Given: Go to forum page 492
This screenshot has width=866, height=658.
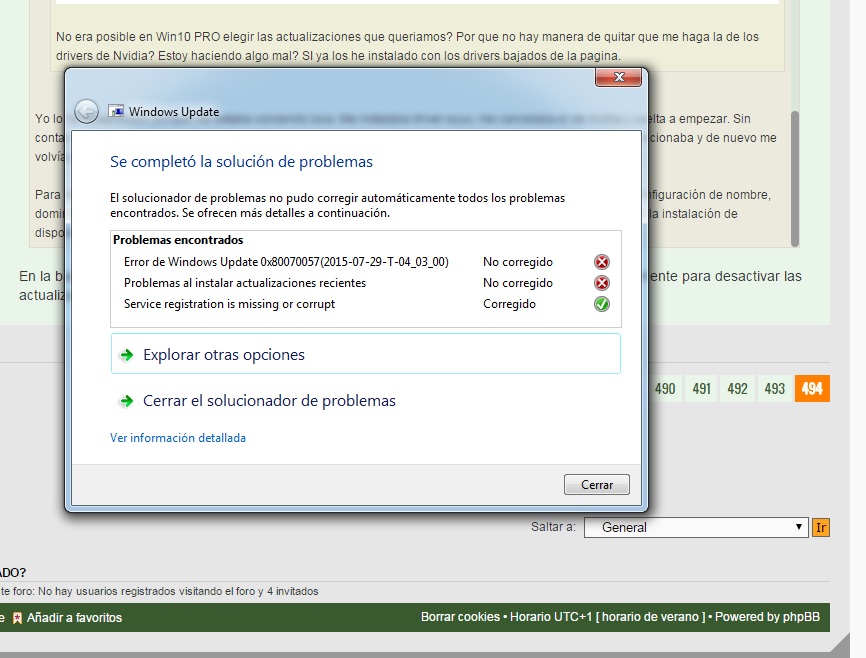Looking at the screenshot, I should (x=737, y=388).
